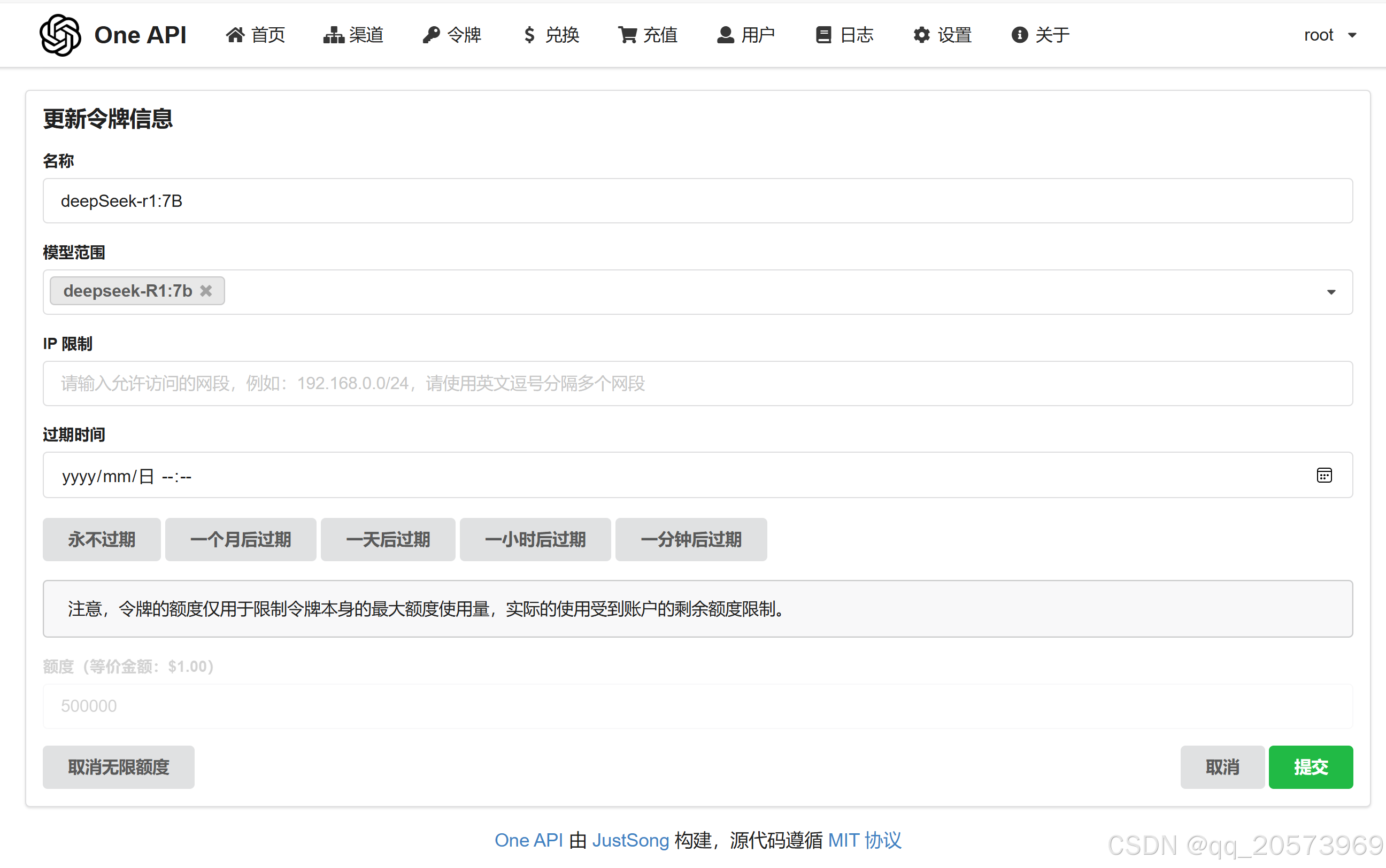Click the key icon beside 令牌
This screenshot has width=1386, height=868.
coord(430,34)
